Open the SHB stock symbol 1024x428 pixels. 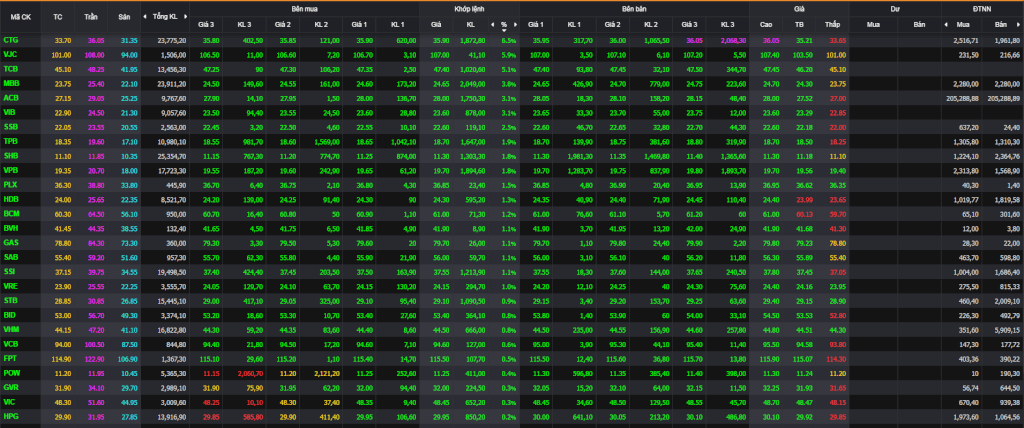[10, 156]
